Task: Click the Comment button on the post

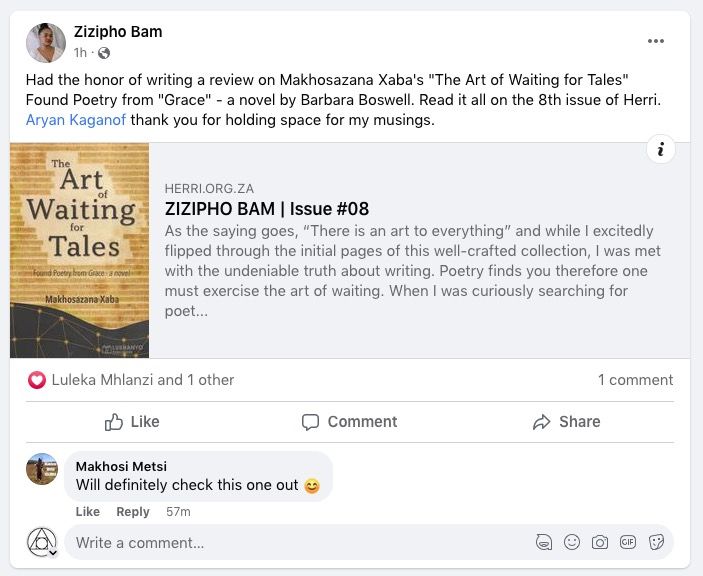Action: coord(350,422)
